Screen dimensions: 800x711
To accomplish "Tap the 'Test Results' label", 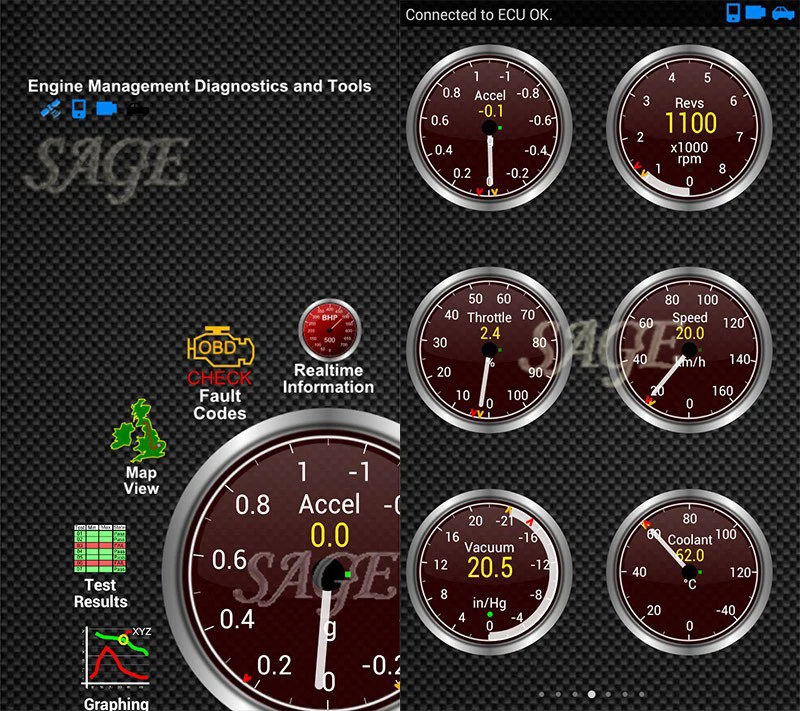I will click(101, 593).
